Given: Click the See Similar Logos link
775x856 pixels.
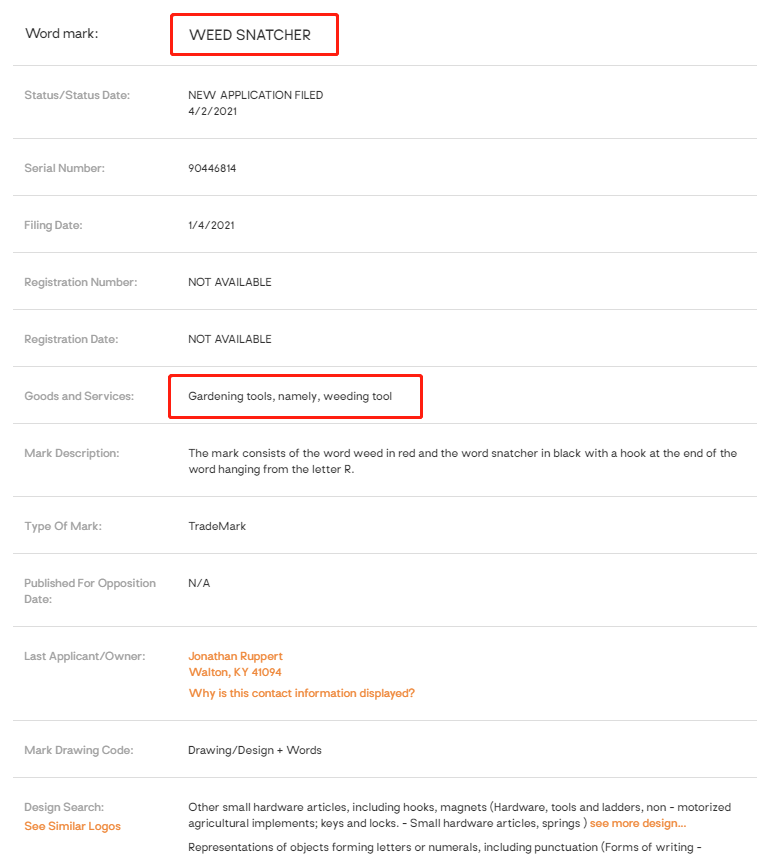Looking at the screenshot, I should [72, 826].
